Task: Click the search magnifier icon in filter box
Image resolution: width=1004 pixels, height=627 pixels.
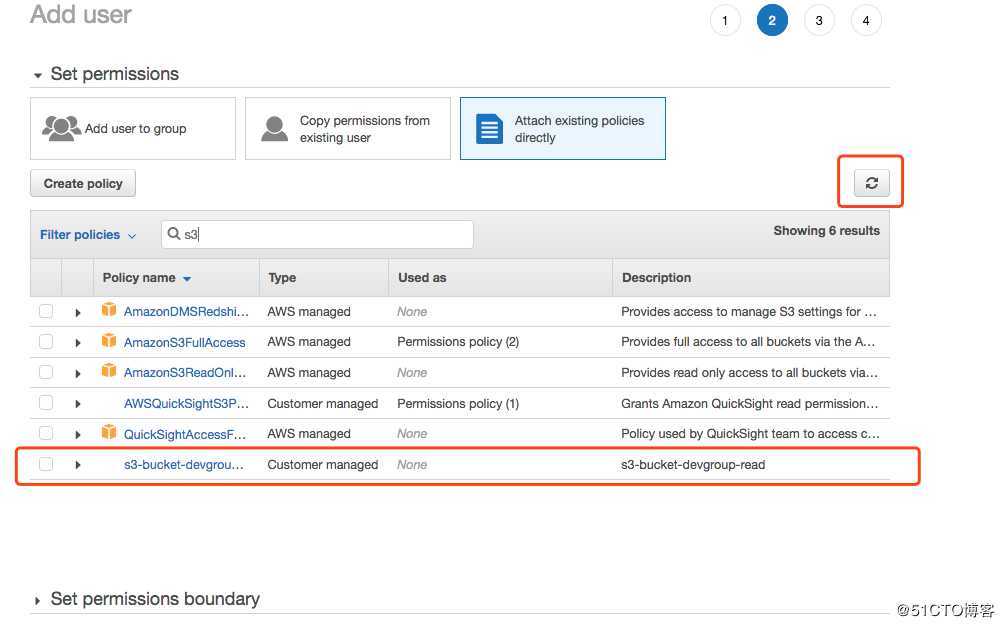Action: (x=174, y=234)
